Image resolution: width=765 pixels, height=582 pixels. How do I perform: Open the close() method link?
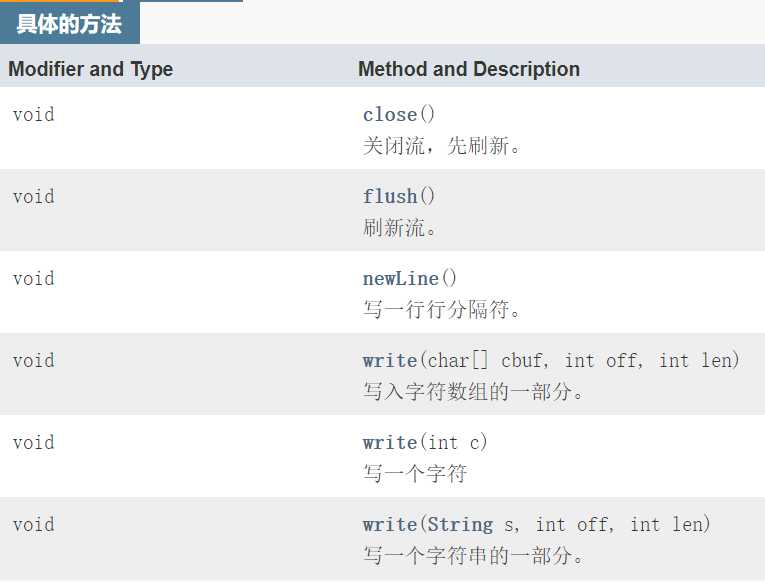[x=390, y=115]
